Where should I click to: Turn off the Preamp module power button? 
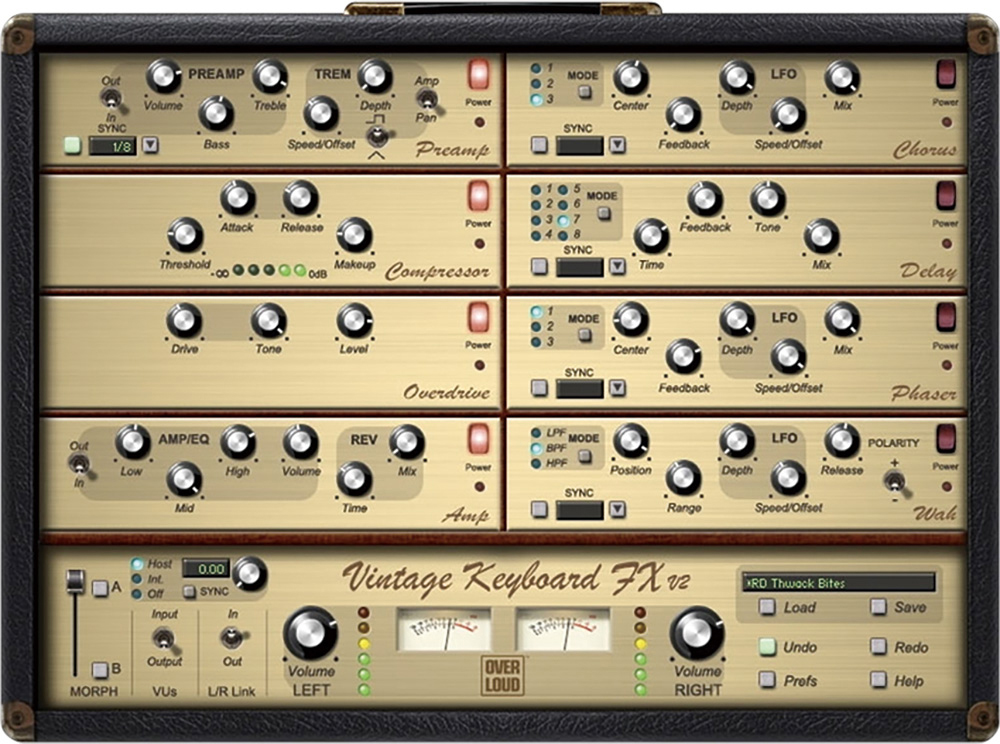point(478,75)
